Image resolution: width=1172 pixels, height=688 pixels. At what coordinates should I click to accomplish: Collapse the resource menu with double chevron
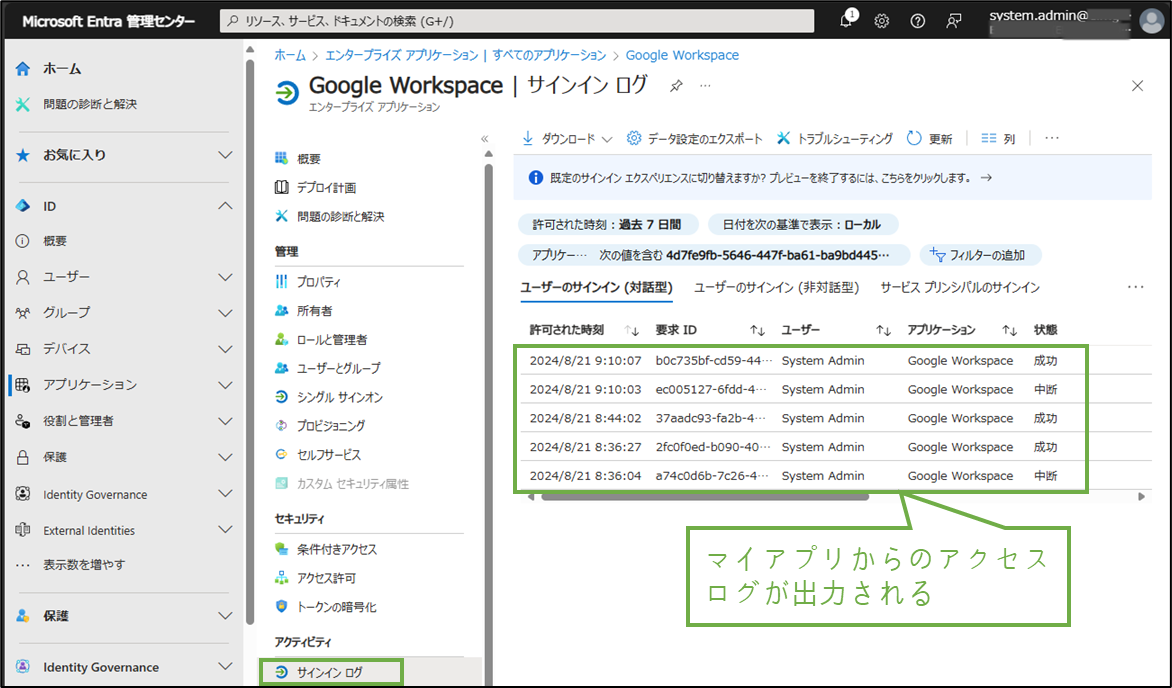pyautogui.click(x=484, y=139)
